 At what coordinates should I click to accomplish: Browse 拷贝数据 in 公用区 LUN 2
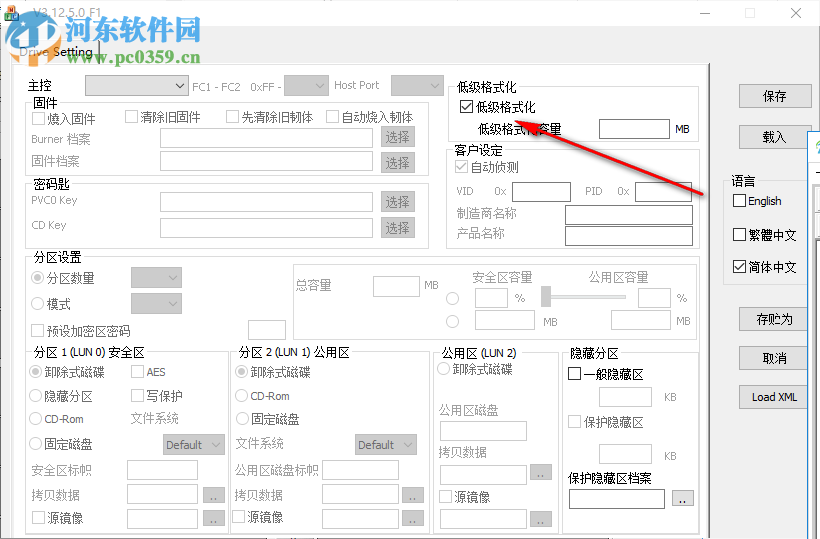541,472
